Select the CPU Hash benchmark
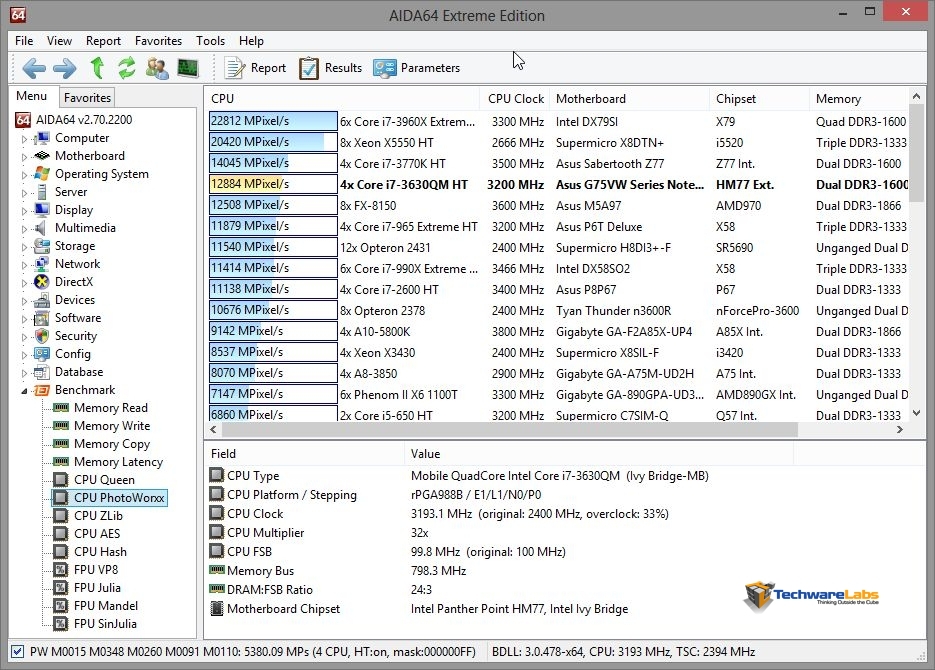This screenshot has width=935, height=670. point(100,552)
